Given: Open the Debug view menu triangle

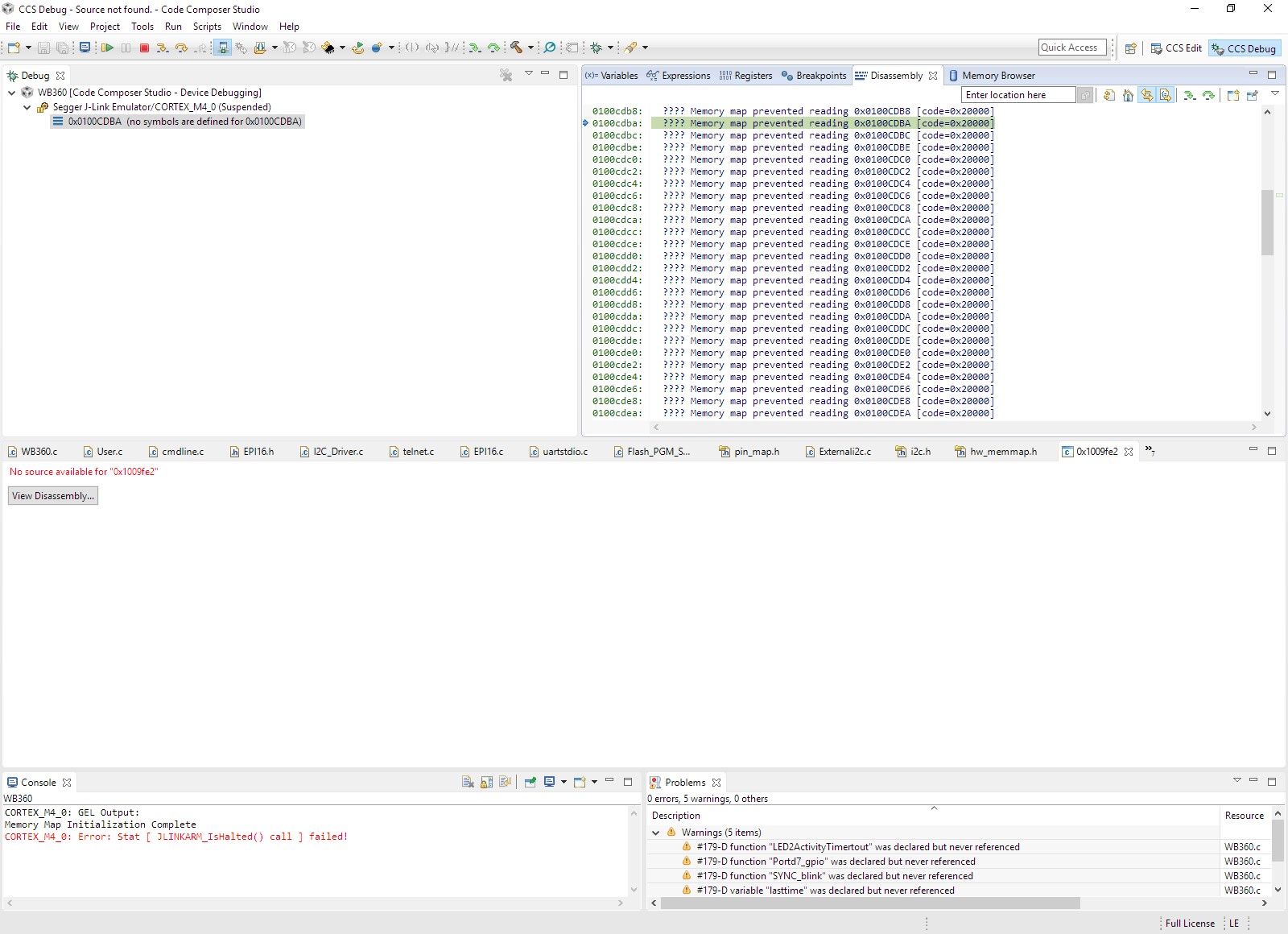Looking at the screenshot, I should tap(529, 74).
